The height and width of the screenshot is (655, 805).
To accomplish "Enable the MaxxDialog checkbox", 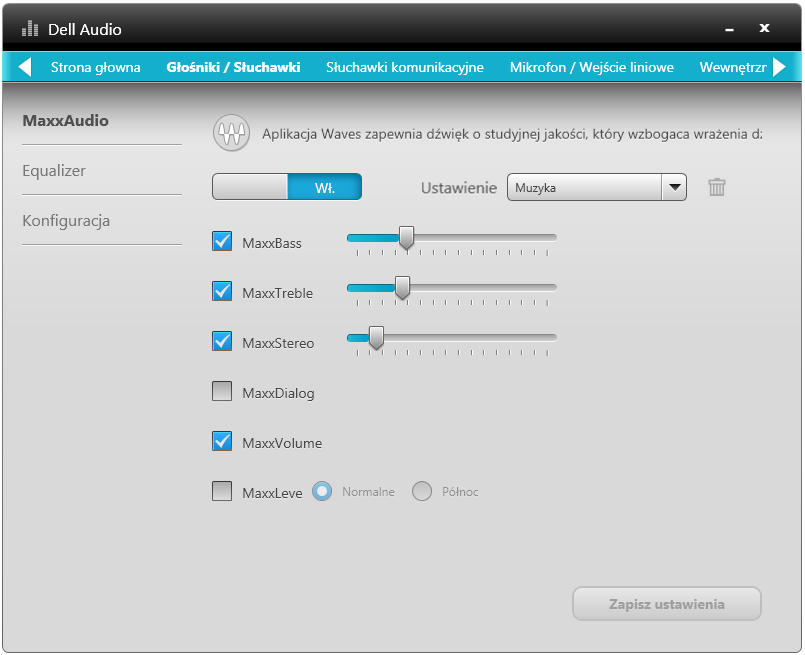I will 222,391.
